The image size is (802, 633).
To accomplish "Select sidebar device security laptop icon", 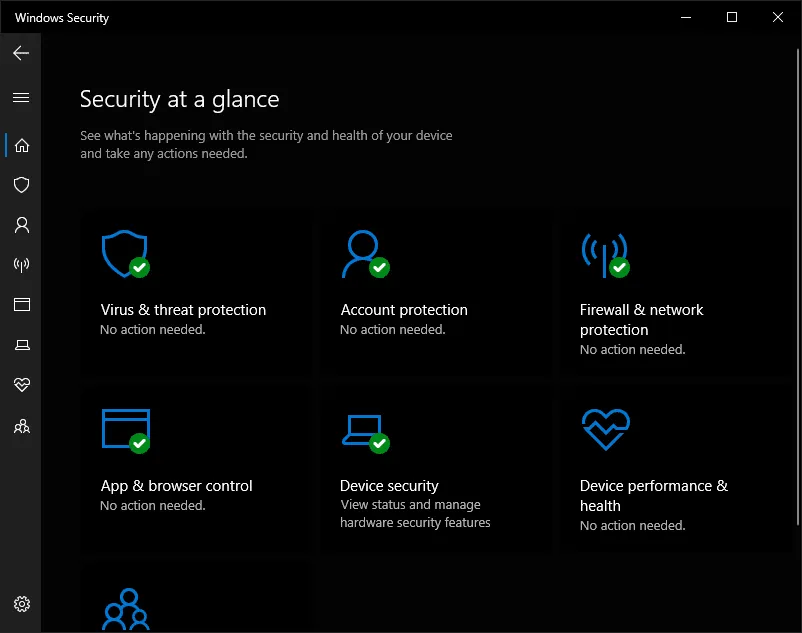I will click(x=21, y=345).
